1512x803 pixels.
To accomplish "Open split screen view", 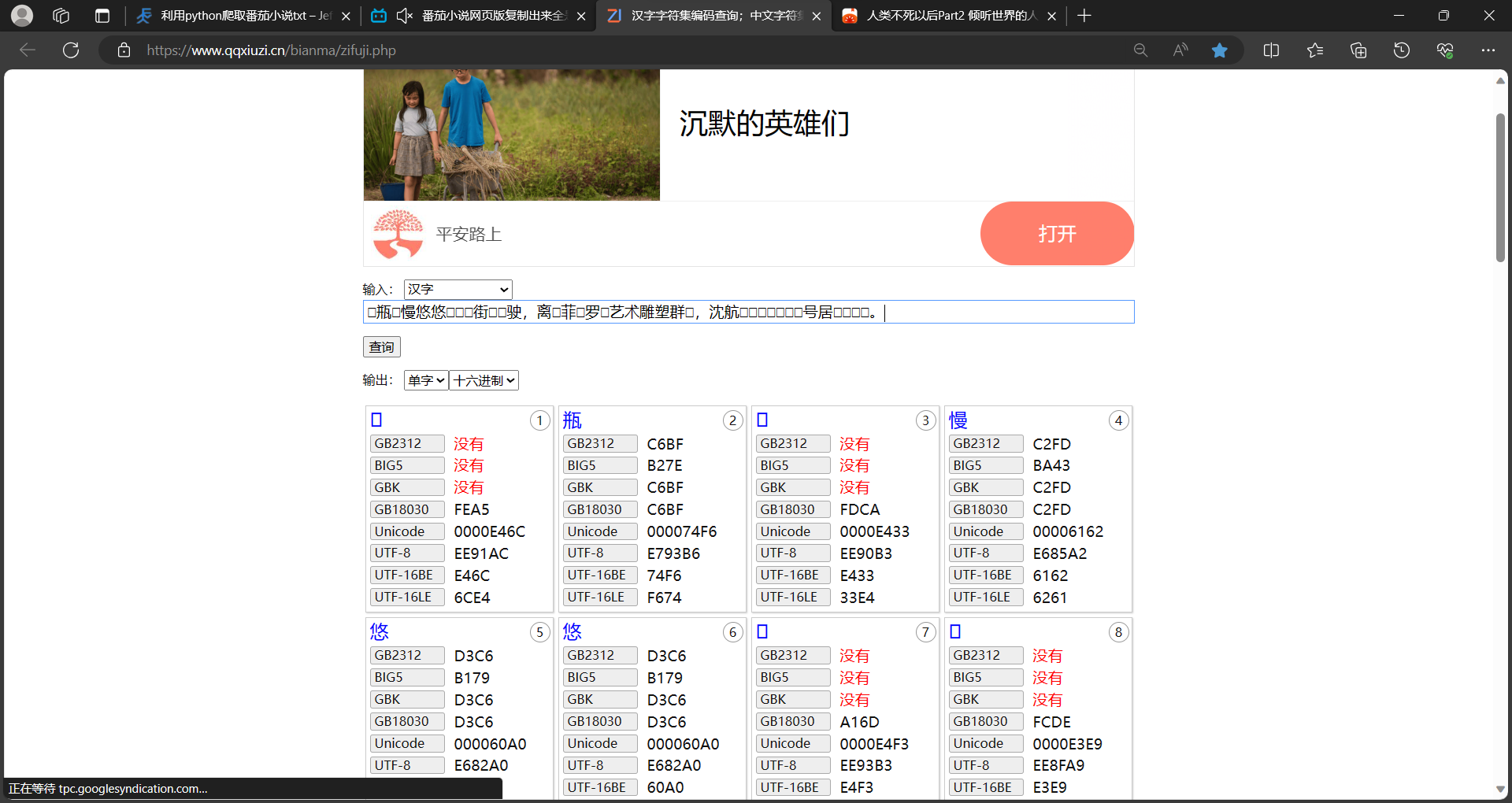I will click(1271, 50).
